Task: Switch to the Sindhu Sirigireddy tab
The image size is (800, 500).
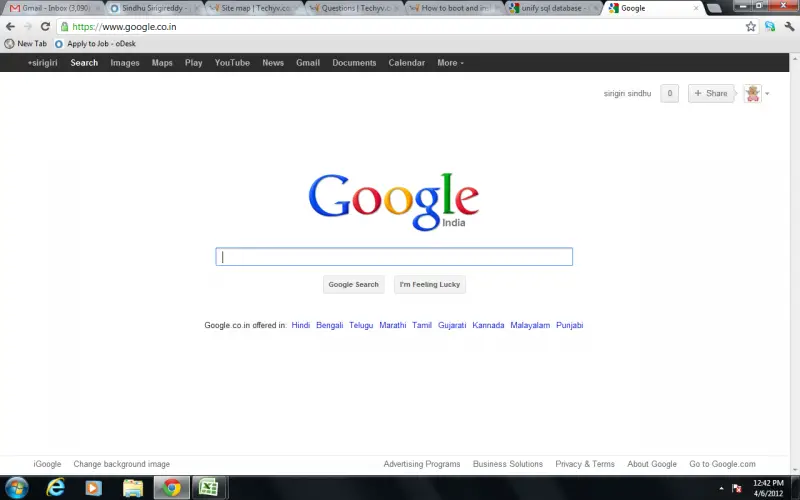Action: pyautogui.click(x=152, y=8)
